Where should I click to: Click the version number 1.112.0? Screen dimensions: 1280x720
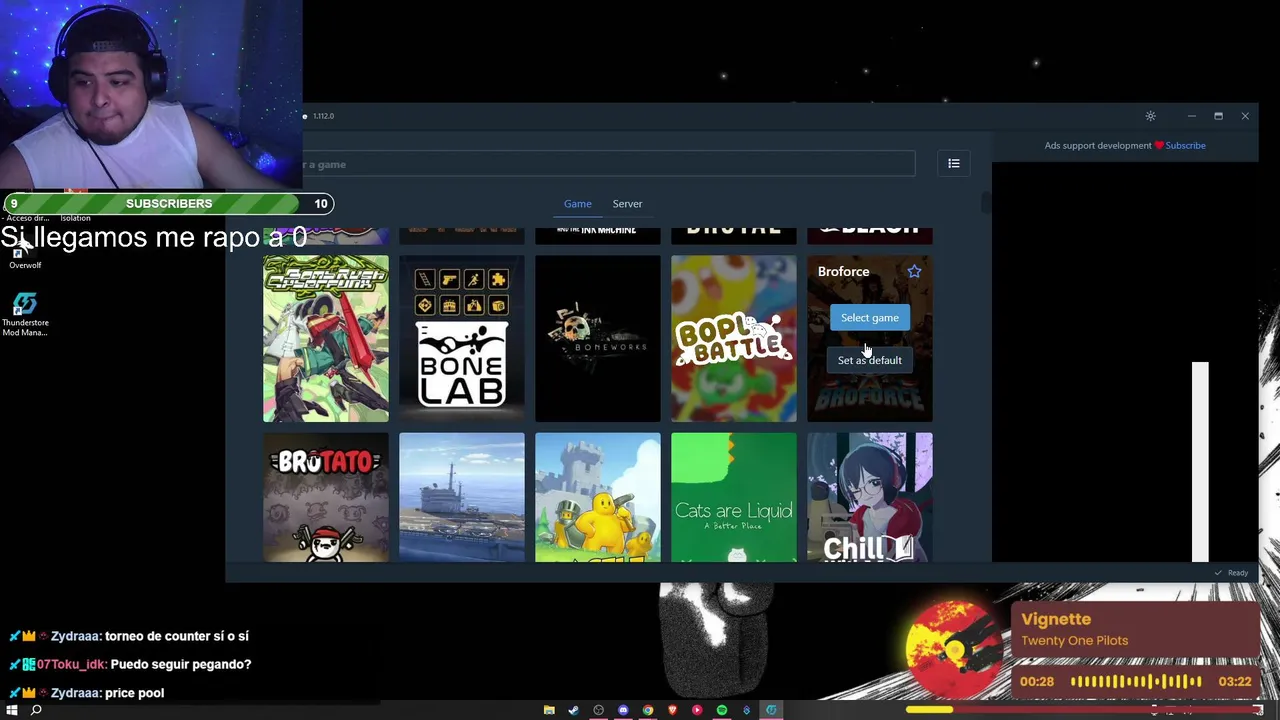tap(323, 116)
